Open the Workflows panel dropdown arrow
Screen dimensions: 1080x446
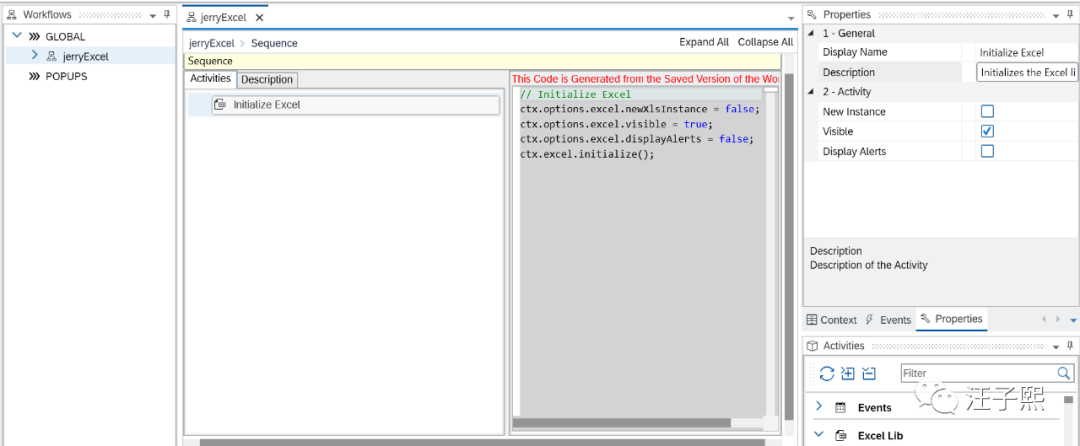[153, 15]
